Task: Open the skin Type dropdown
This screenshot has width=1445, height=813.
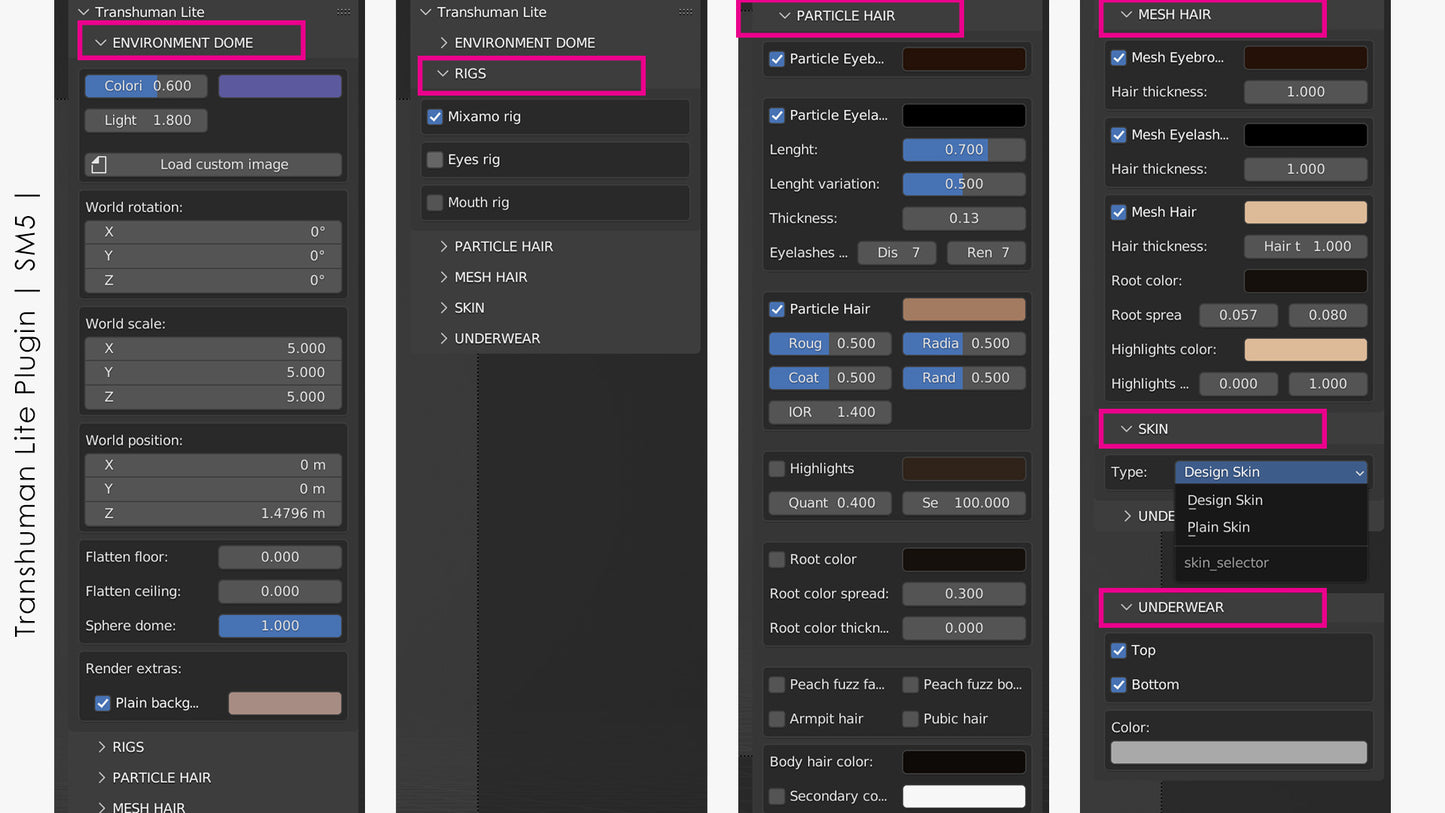Action: pyautogui.click(x=1271, y=472)
